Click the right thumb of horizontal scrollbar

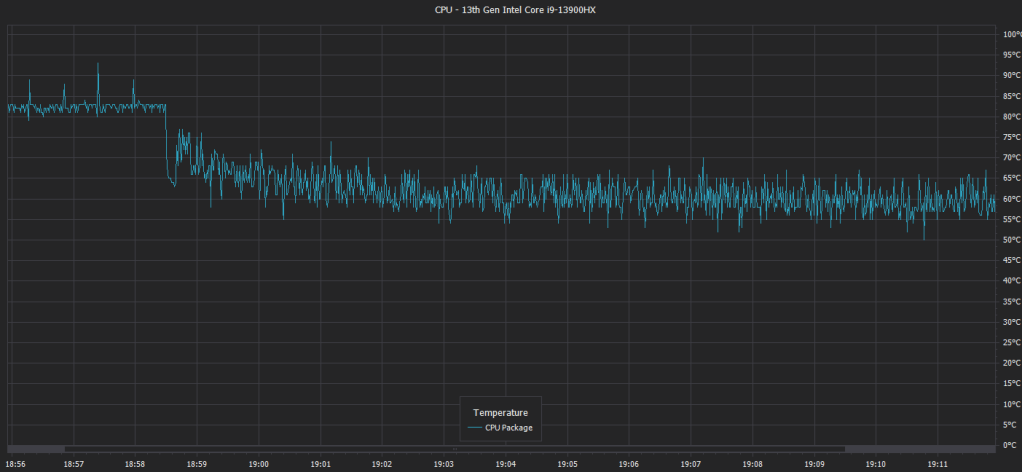point(918,448)
